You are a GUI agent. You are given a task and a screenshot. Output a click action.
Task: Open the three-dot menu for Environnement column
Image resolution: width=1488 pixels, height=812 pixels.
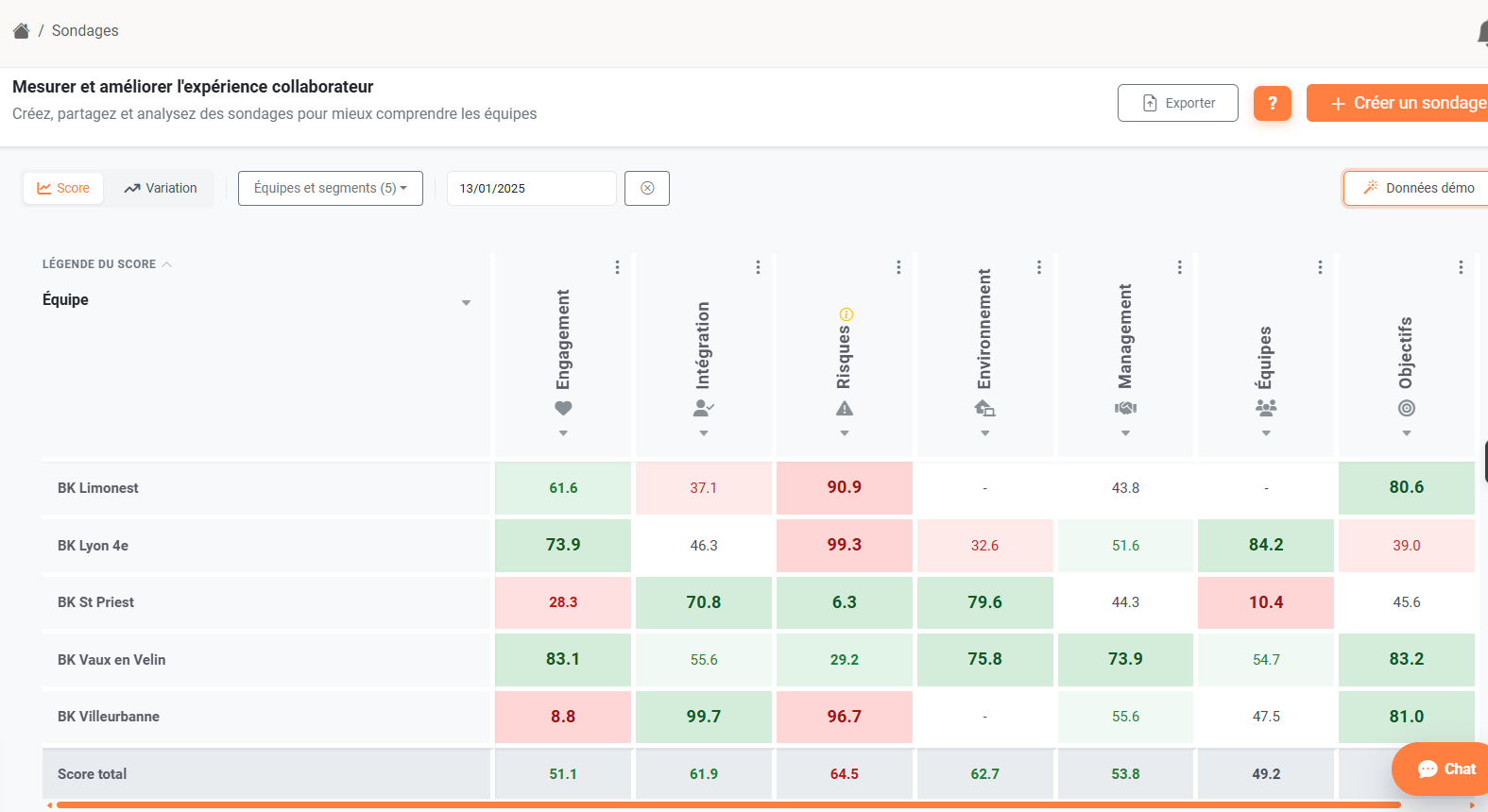(x=1039, y=267)
